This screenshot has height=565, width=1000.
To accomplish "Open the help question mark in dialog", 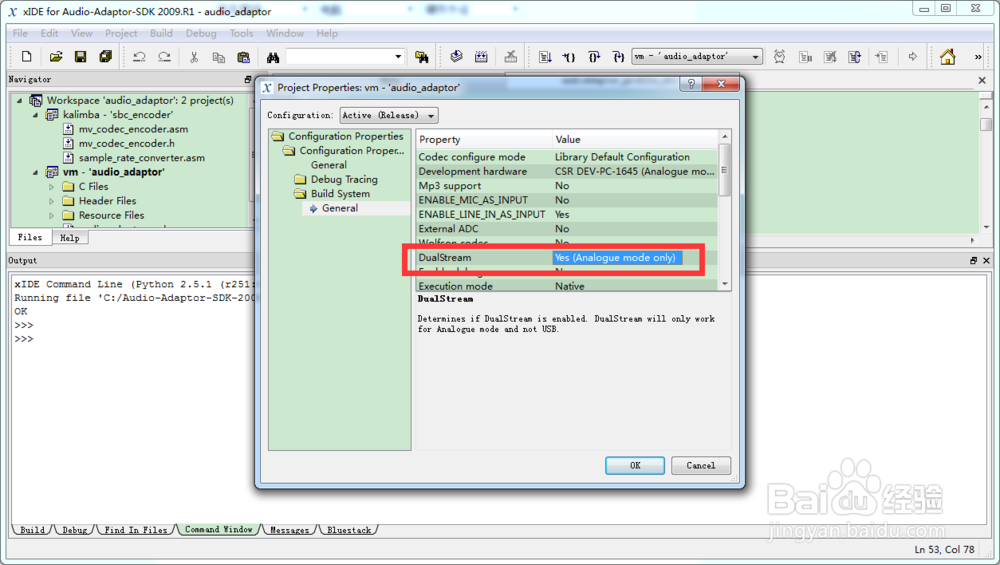I will [x=691, y=84].
